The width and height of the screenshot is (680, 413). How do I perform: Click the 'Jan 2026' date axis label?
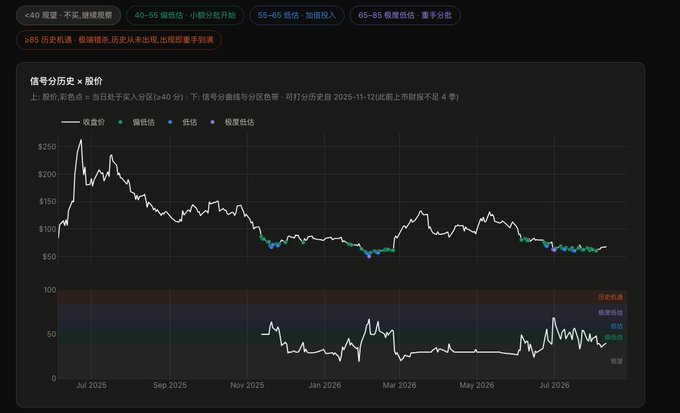(324, 385)
